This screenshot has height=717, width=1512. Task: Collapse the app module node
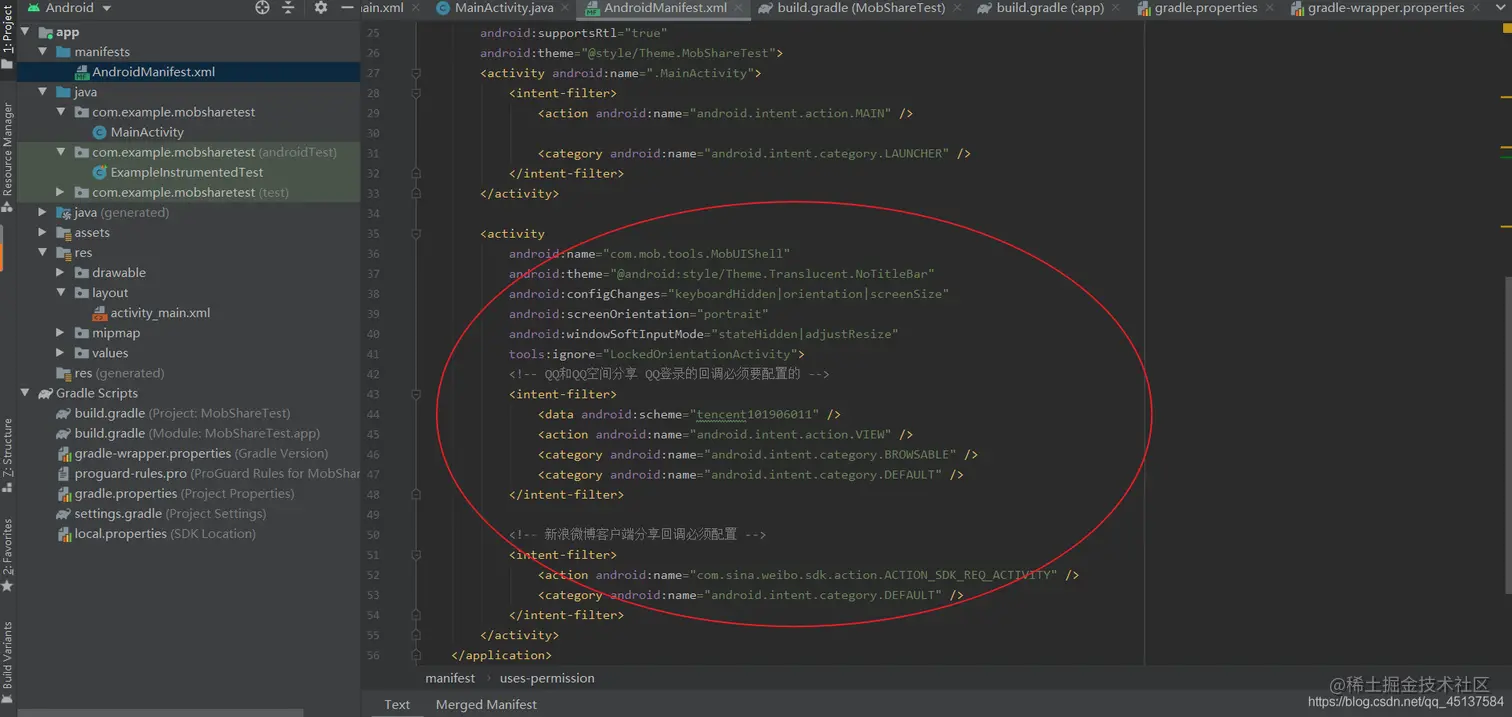click(x=25, y=32)
